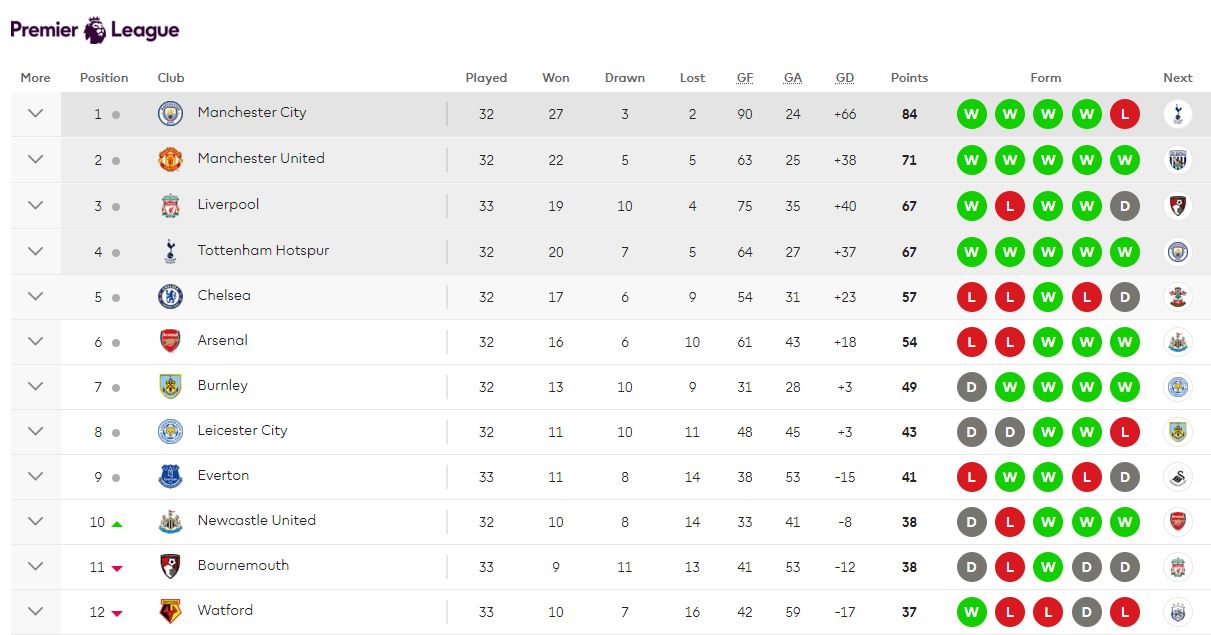Click Everton club crest icon

pos(170,476)
